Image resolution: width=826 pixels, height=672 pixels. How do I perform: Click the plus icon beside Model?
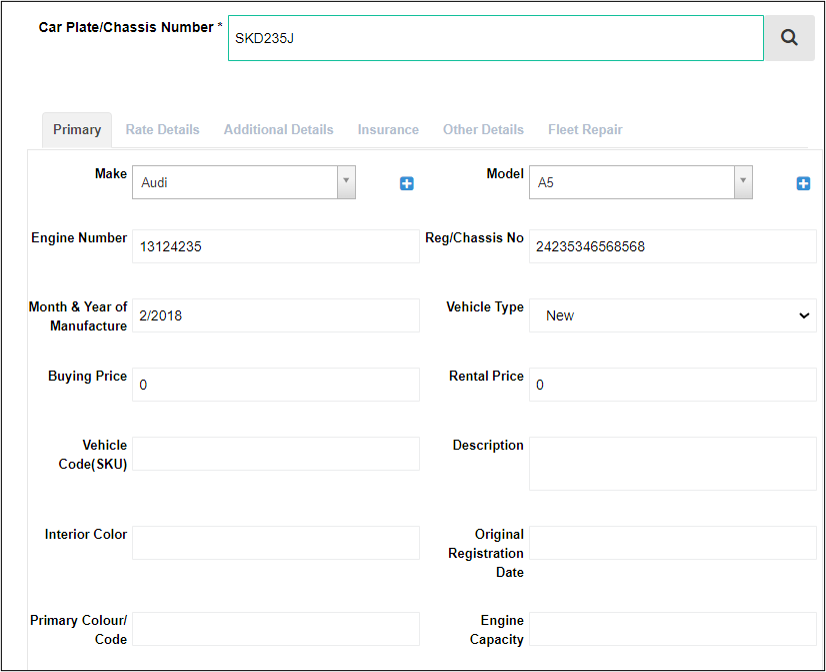803,183
